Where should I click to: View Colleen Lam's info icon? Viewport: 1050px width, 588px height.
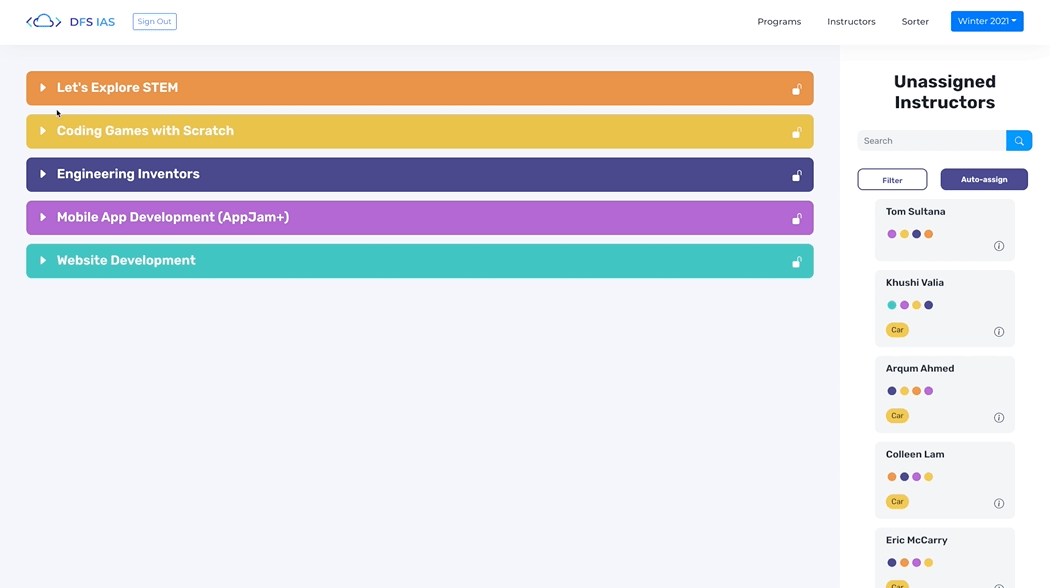(x=998, y=504)
